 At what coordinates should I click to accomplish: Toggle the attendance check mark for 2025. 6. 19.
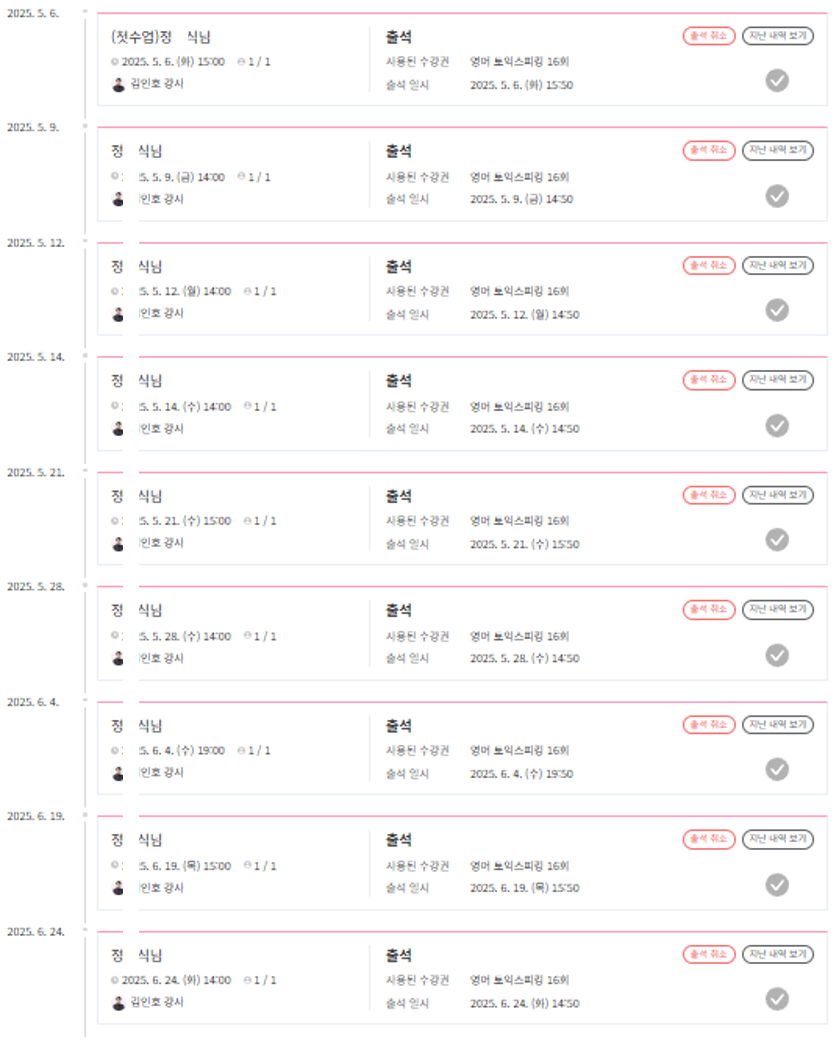click(777, 884)
